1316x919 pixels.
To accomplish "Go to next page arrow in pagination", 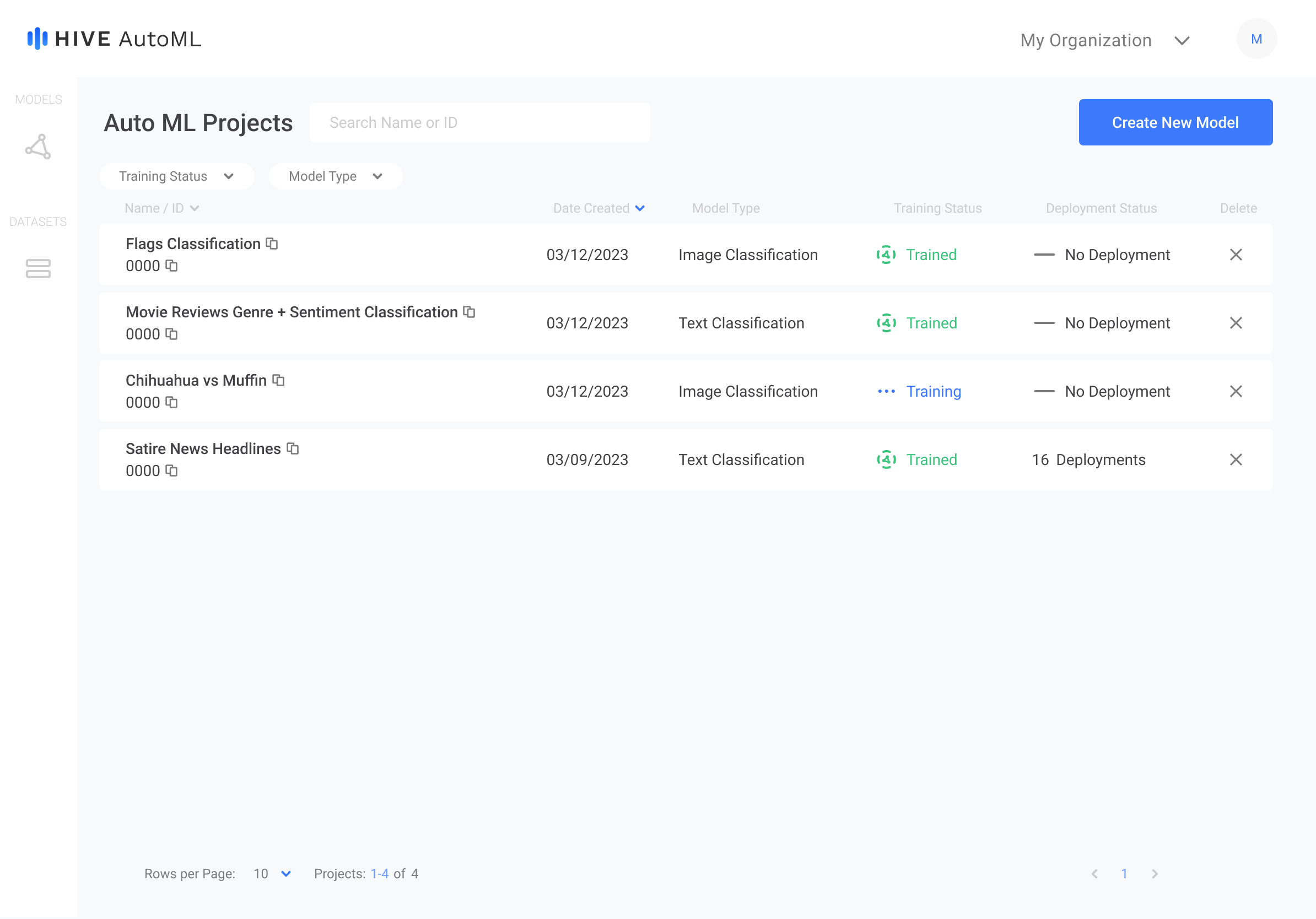I will (x=1155, y=873).
